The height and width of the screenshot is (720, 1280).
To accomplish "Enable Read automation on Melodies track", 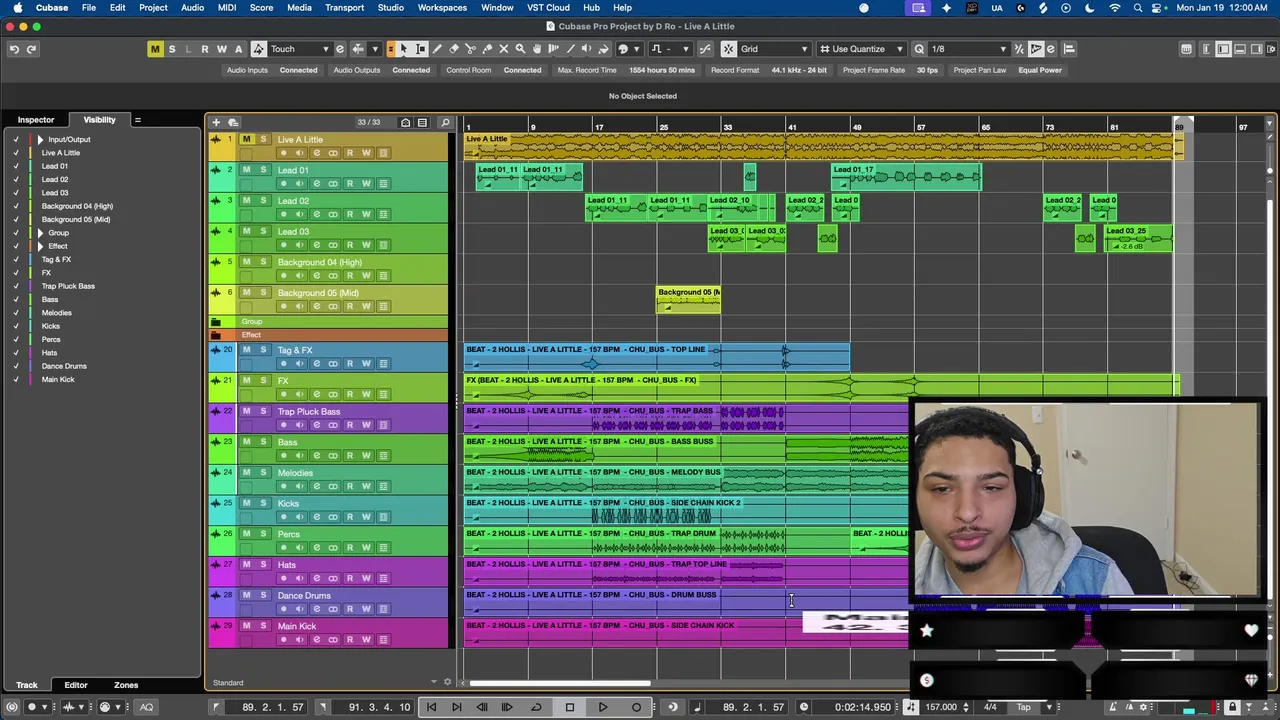I will tap(350, 486).
